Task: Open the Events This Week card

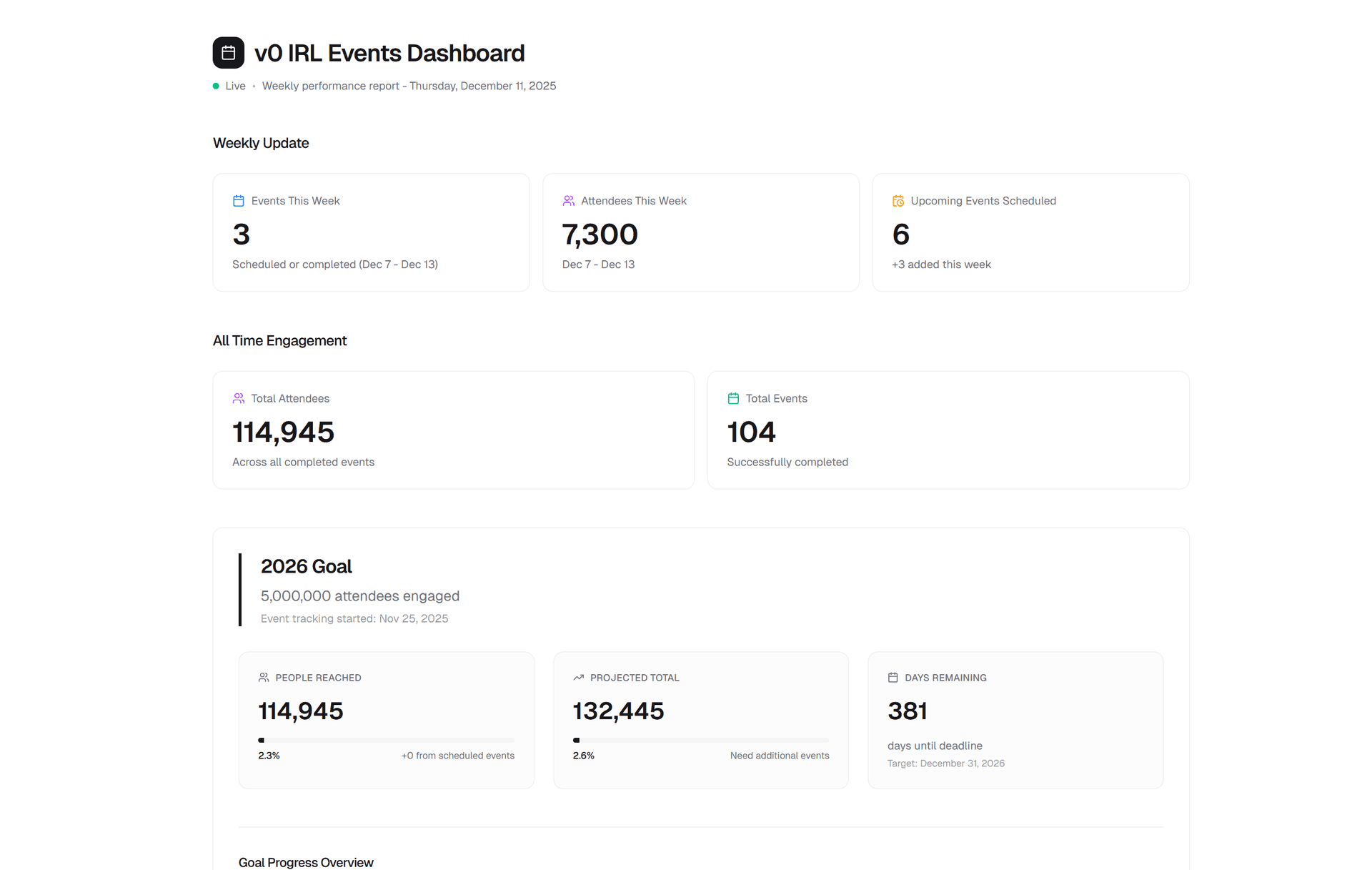Action: pos(371,232)
